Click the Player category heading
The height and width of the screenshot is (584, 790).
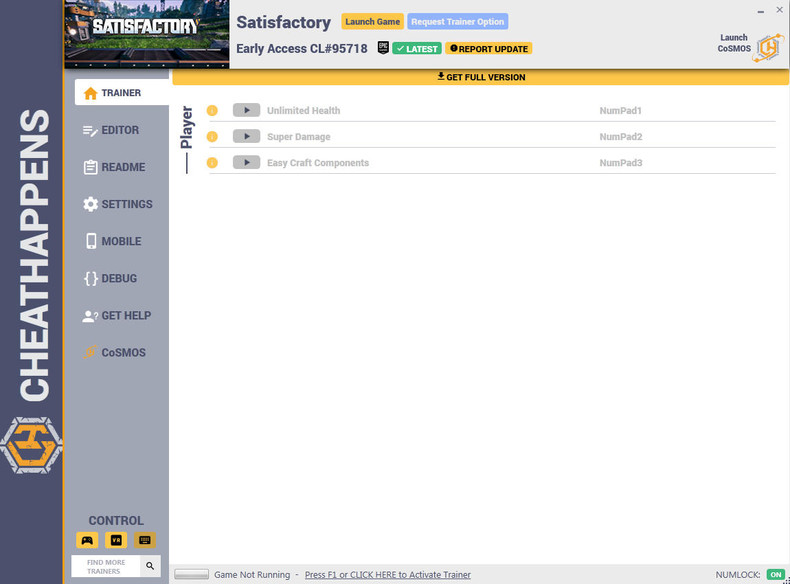186,127
